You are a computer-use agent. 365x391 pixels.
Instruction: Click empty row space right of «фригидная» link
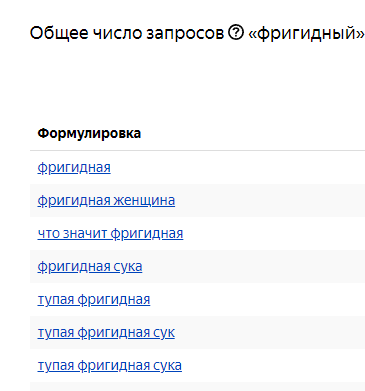237,167
